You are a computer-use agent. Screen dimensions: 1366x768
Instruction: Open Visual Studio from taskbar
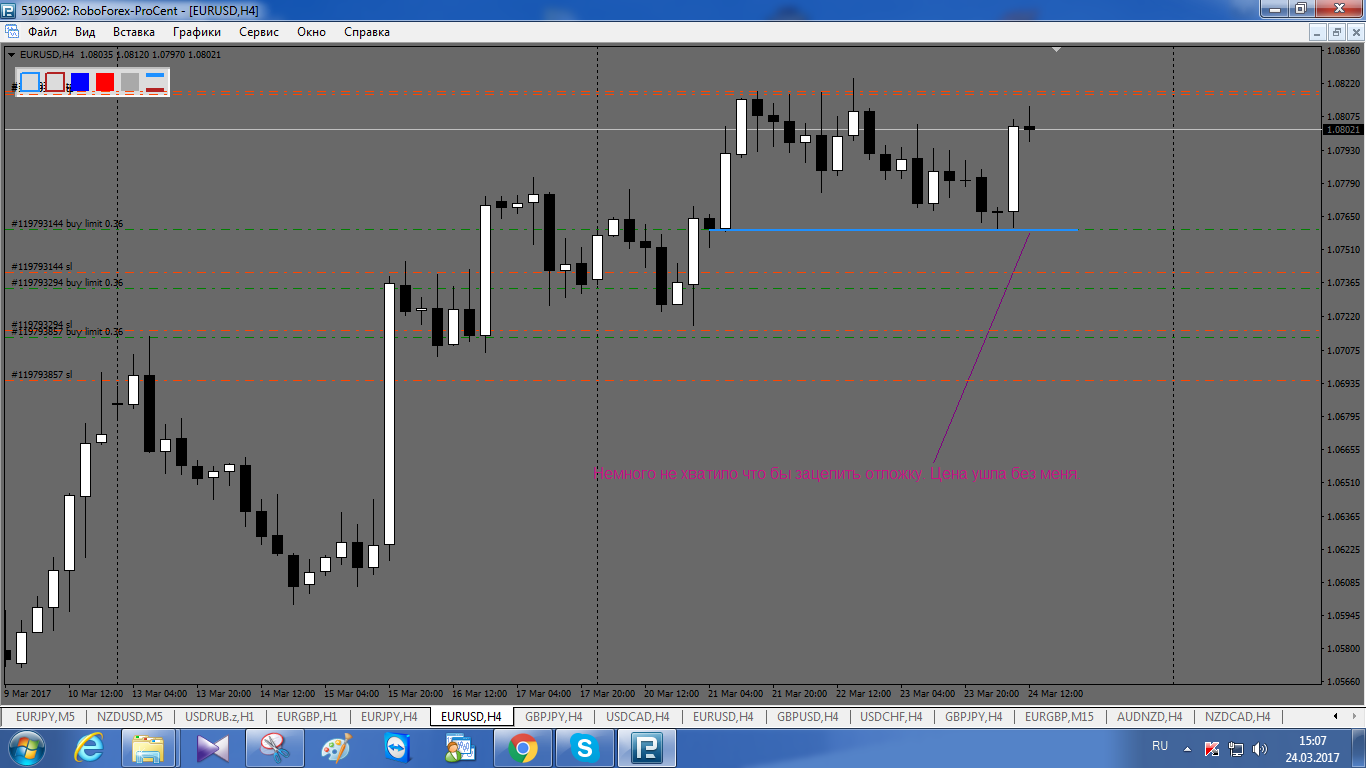tap(213, 748)
